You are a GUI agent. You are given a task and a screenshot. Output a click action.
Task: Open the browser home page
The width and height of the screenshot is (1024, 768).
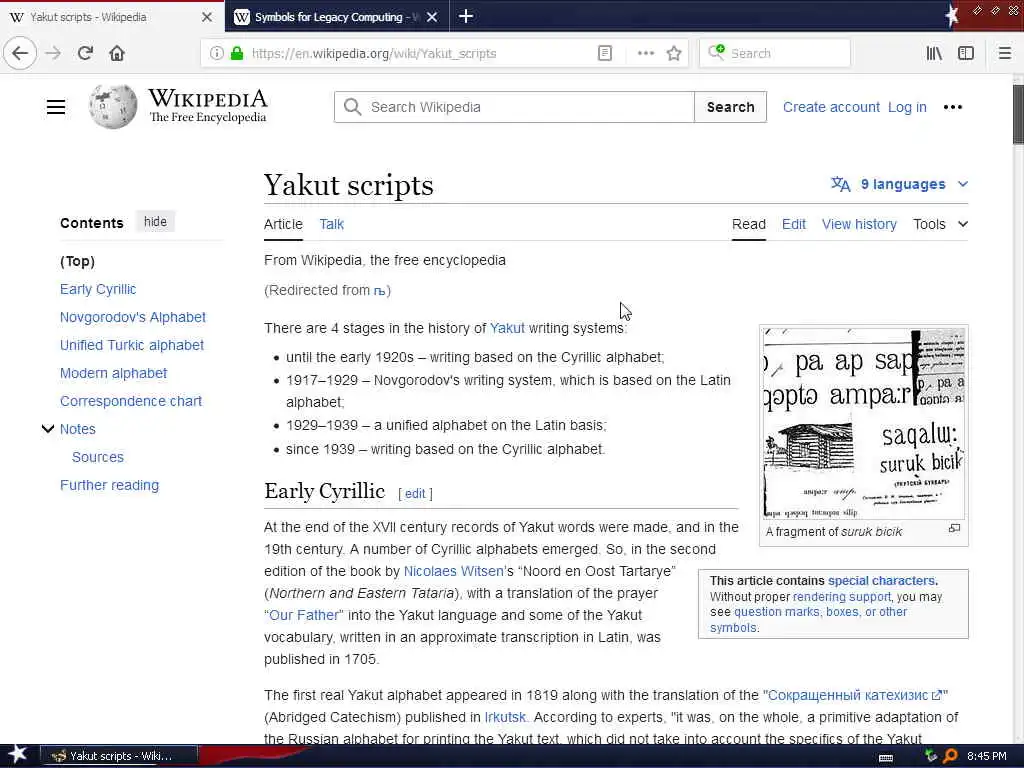tap(117, 53)
